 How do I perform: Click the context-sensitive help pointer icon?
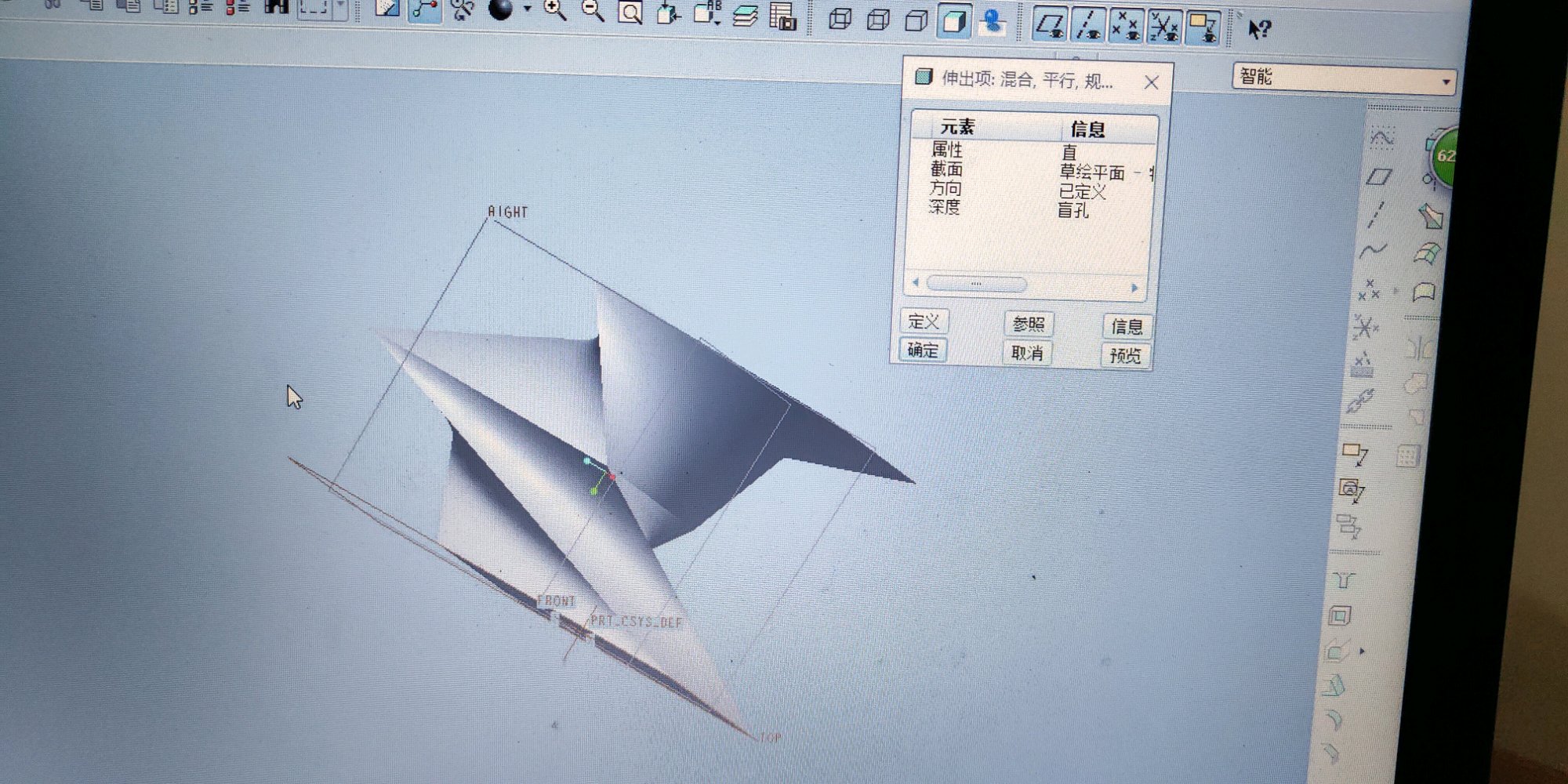pos(1259,30)
